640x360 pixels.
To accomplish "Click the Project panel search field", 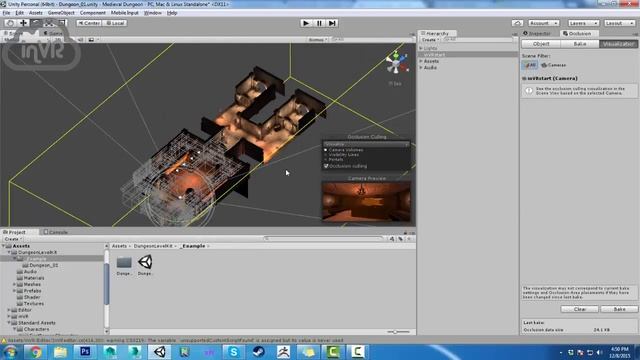I will [323, 239].
